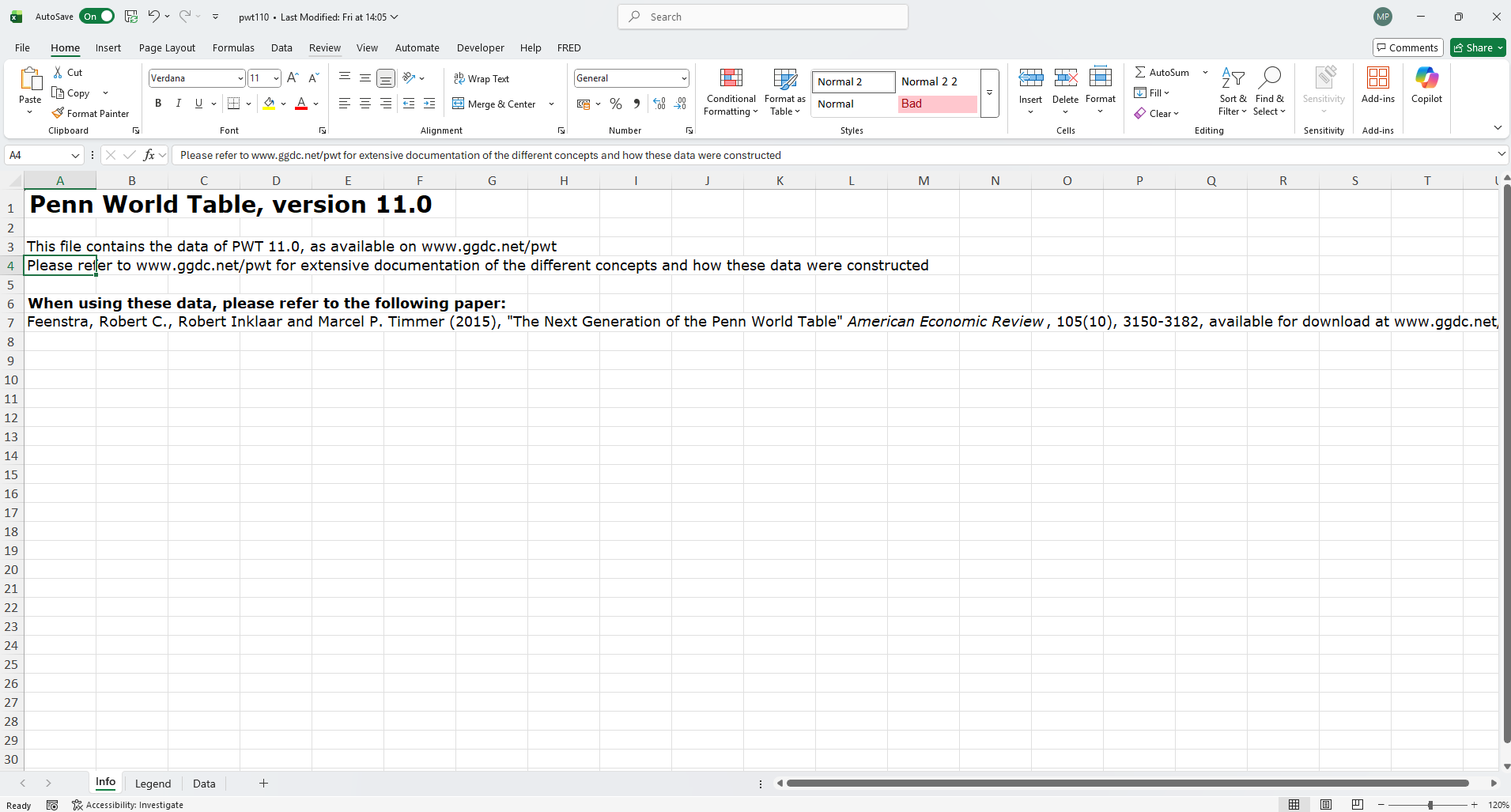Toggle AutoSave switch off
The width and height of the screenshot is (1511, 812).
[96, 17]
